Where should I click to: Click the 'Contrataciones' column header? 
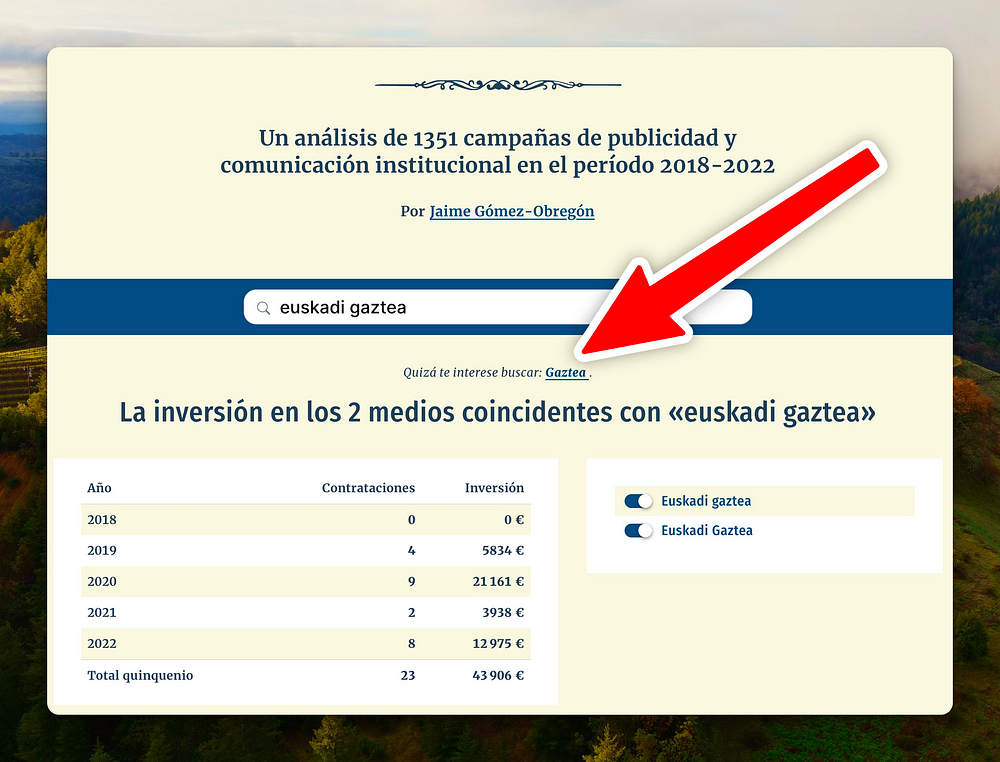pos(368,488)
